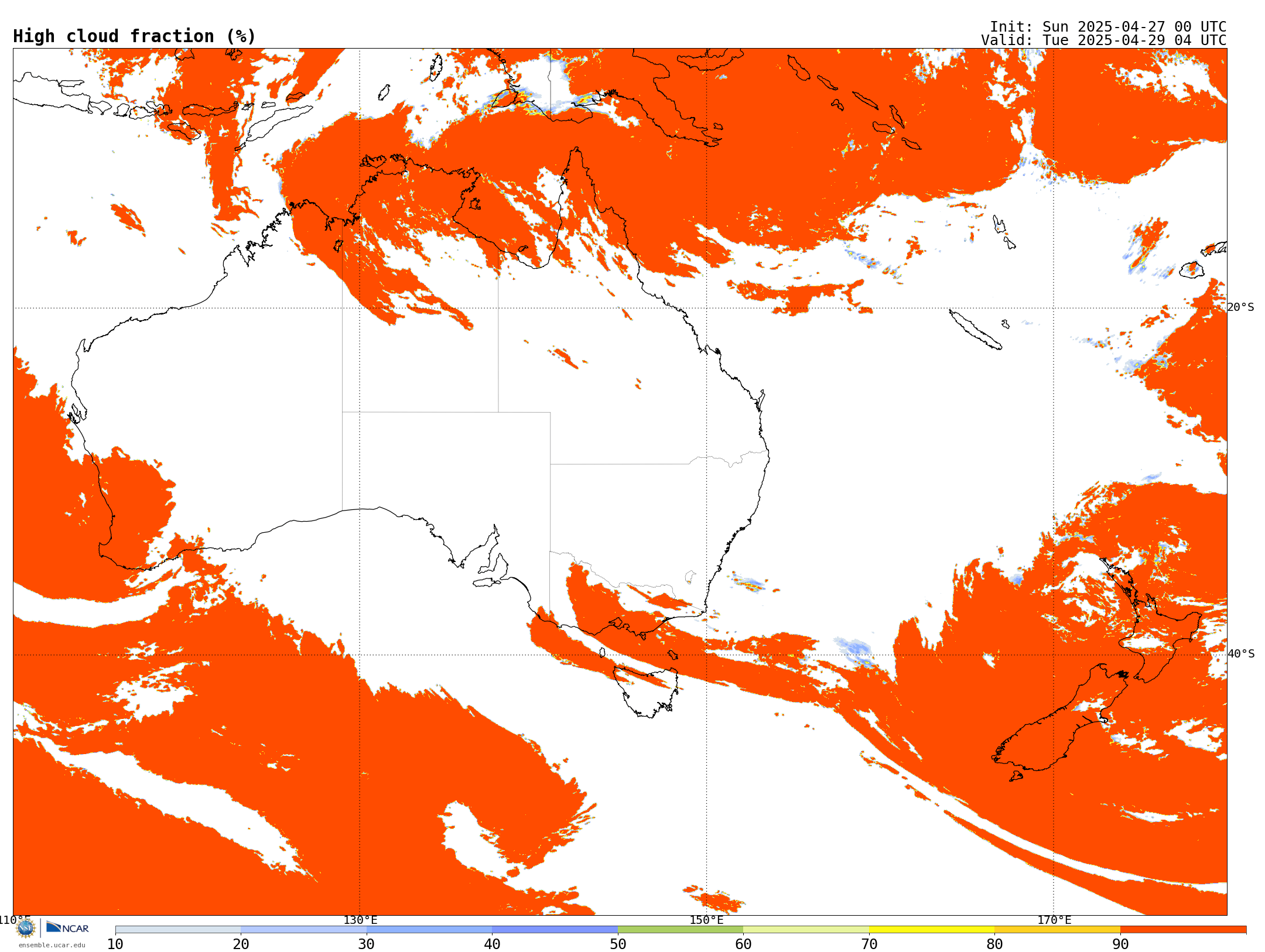Click the colorbar tick label 90
Viewport: 1265px width, 952px height.
(1120, 944)
